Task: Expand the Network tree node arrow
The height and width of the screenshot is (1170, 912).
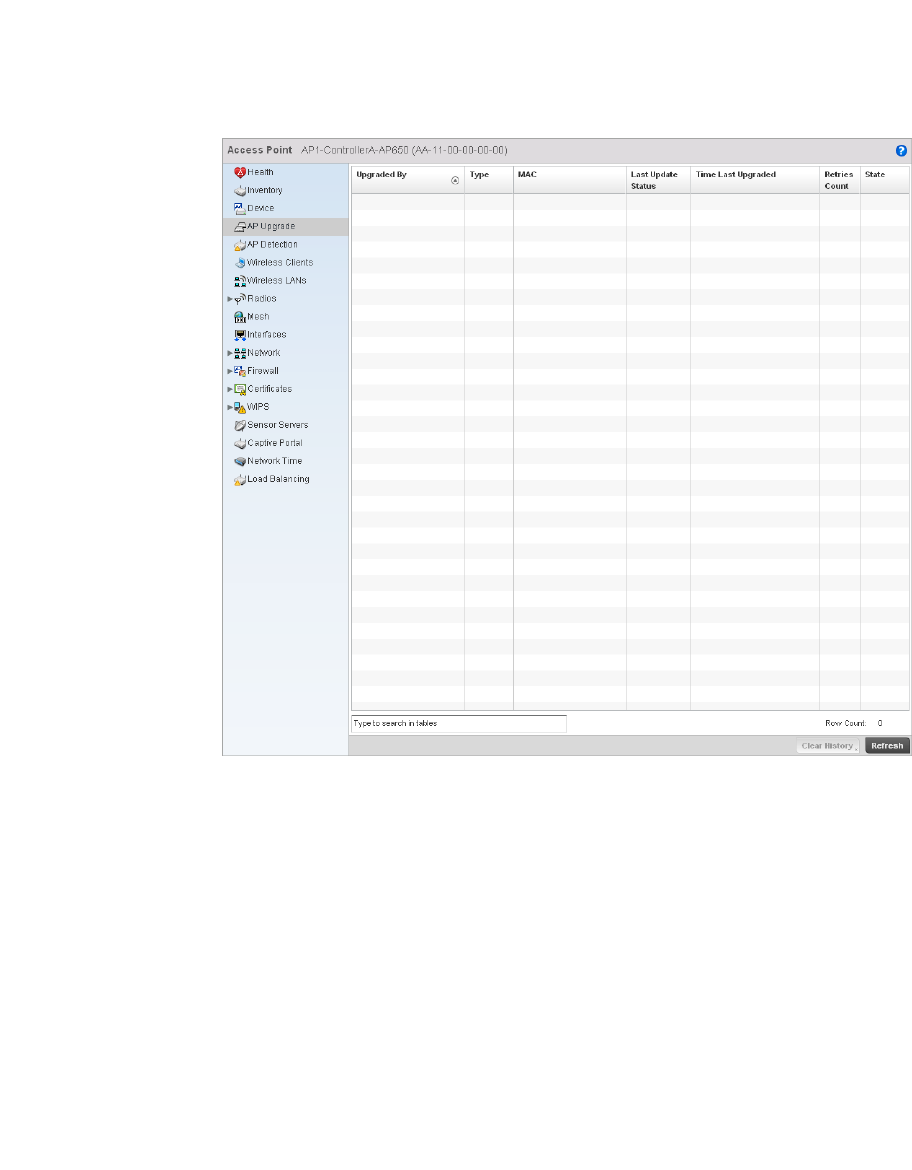Action: click(230, 353)
